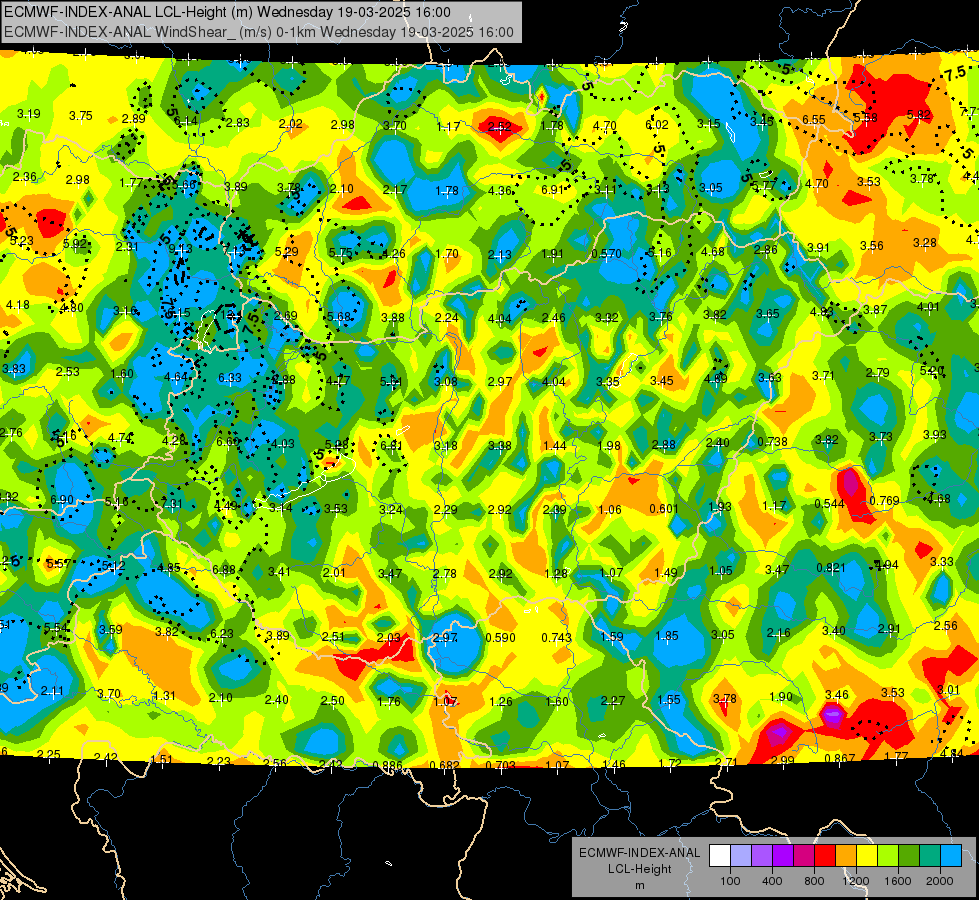Click the LCL-Height legend title
This screenshot has height=900, width=979.
[640, 869]
